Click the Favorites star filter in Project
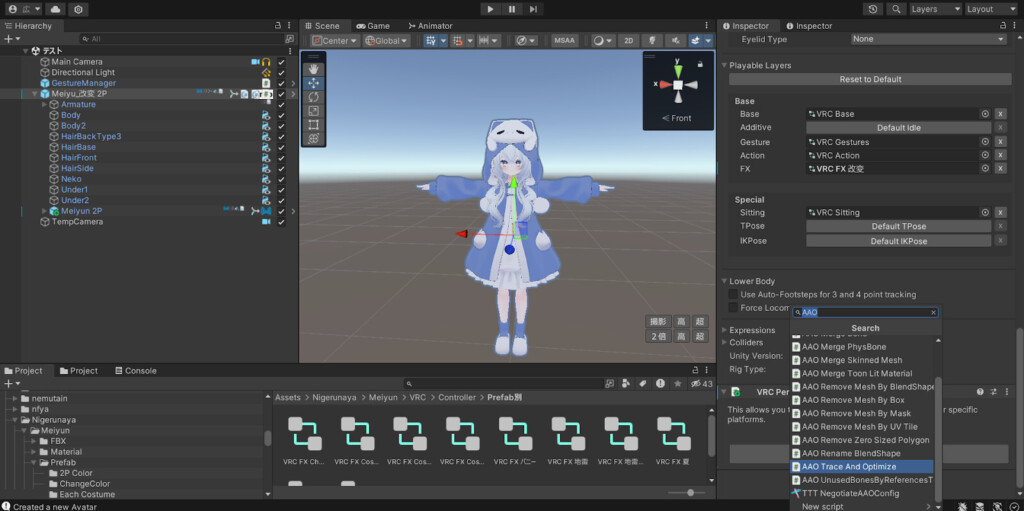 [x=678, y=384]
